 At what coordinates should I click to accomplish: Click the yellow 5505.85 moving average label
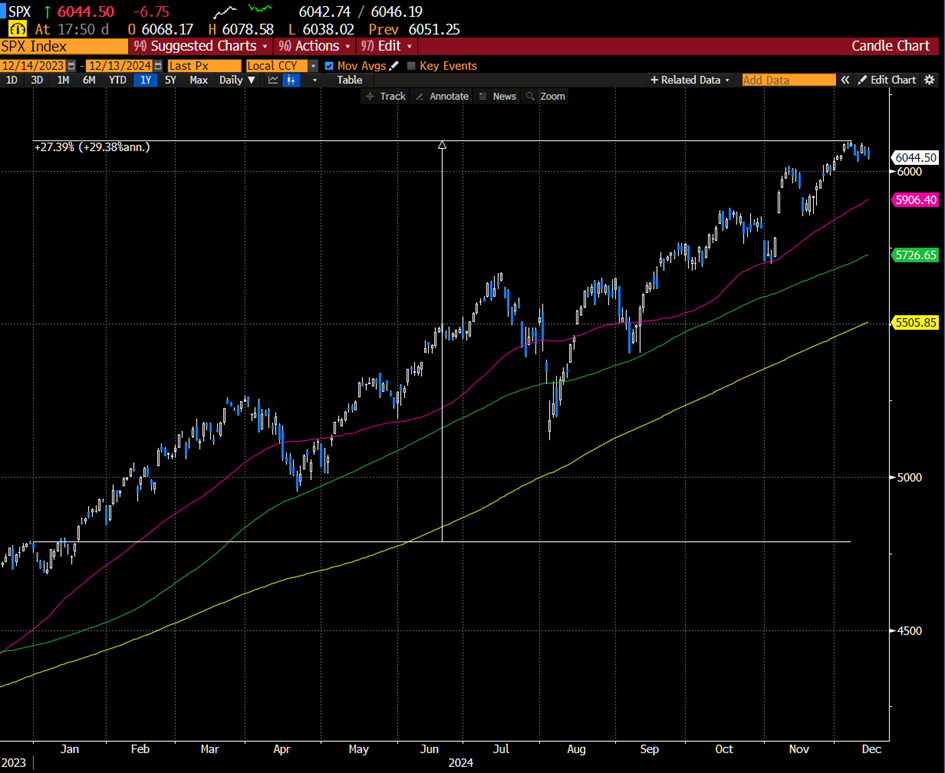(915, 322)
